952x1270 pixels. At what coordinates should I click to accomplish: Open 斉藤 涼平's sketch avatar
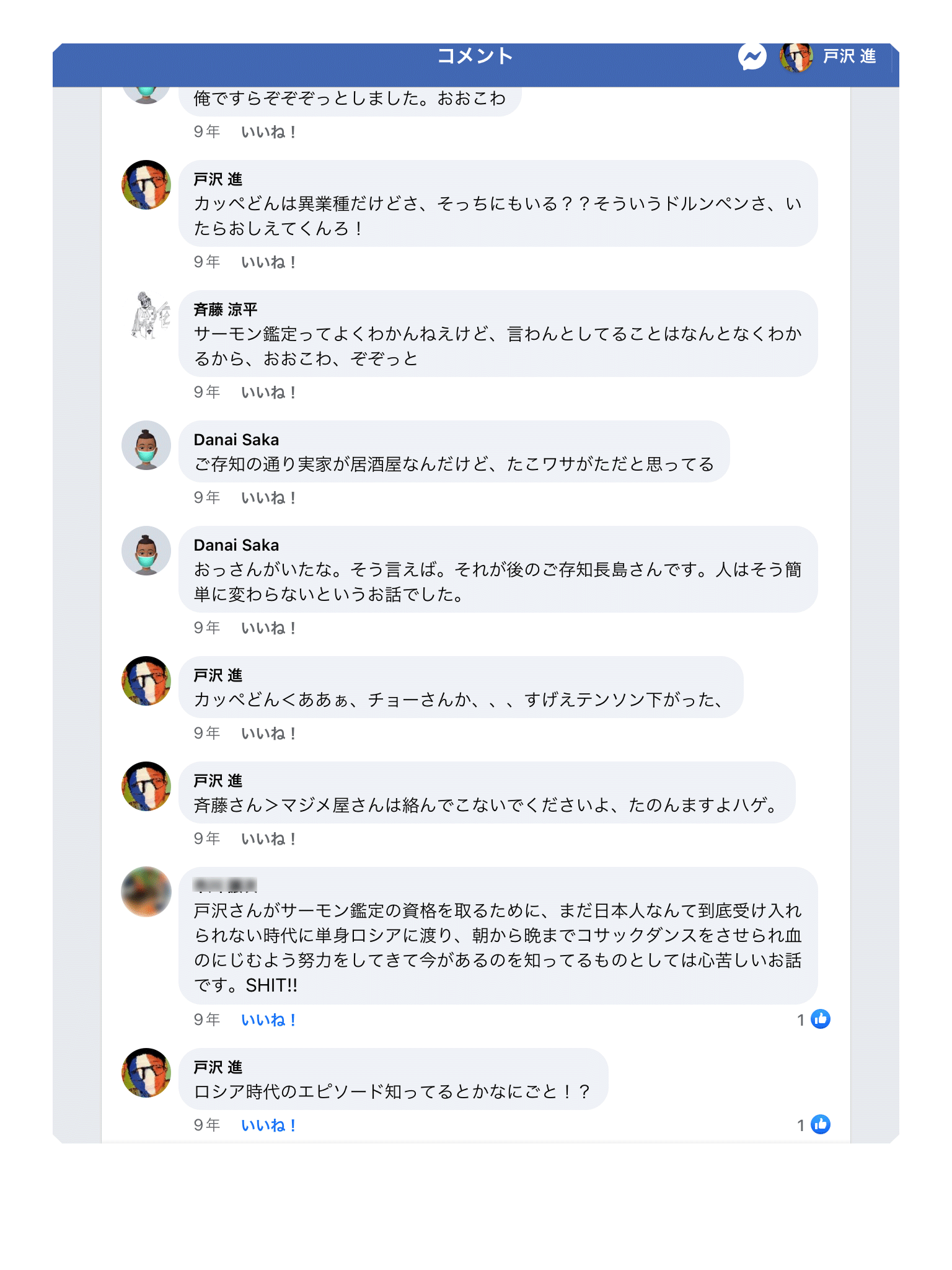click(x=147, y=316)
